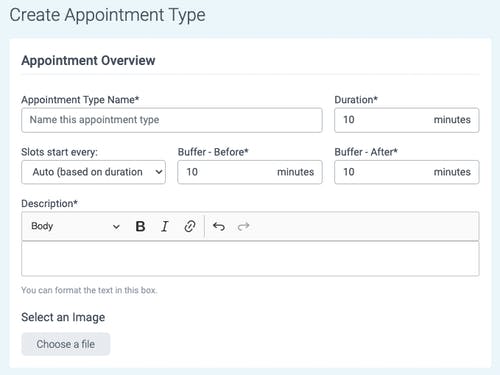Edit the Buffer - After minutes field
This screenshot has height=375, width=500.
[407, 172]
